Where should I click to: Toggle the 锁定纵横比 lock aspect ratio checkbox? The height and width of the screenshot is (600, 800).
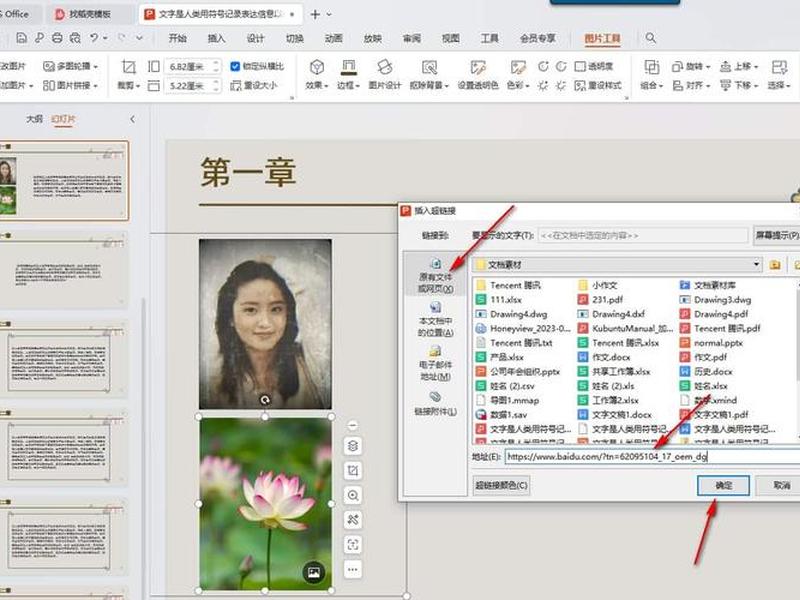tap(235, 66)
